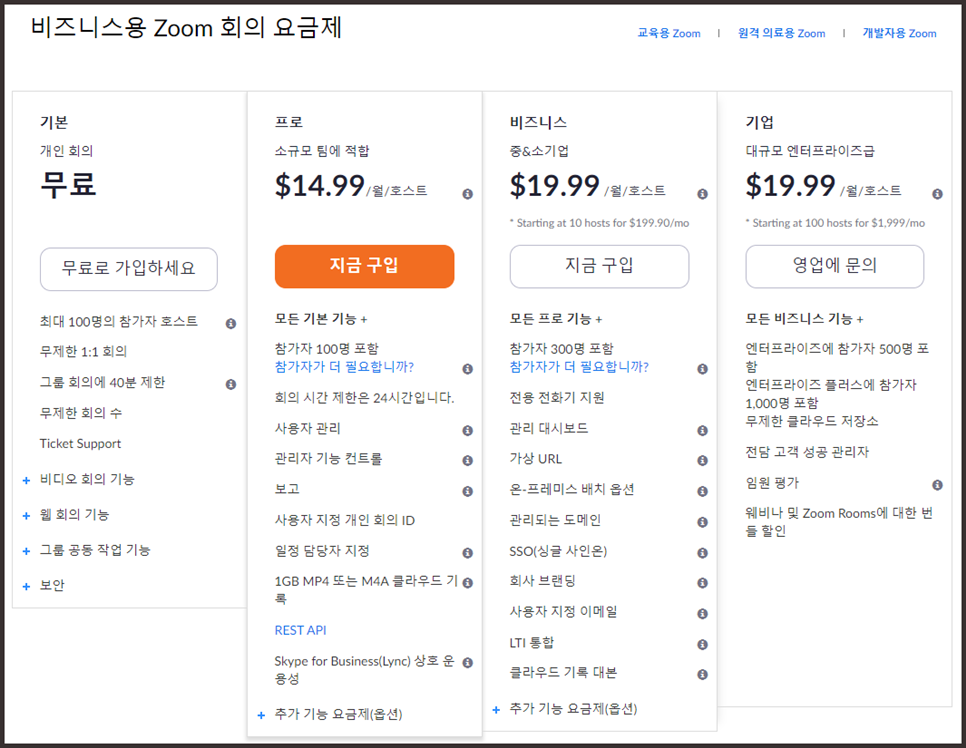This screenshot has width=966, height=748.
Task: Show info for SSO(싱글 사인온)
Action: point(702,553)
